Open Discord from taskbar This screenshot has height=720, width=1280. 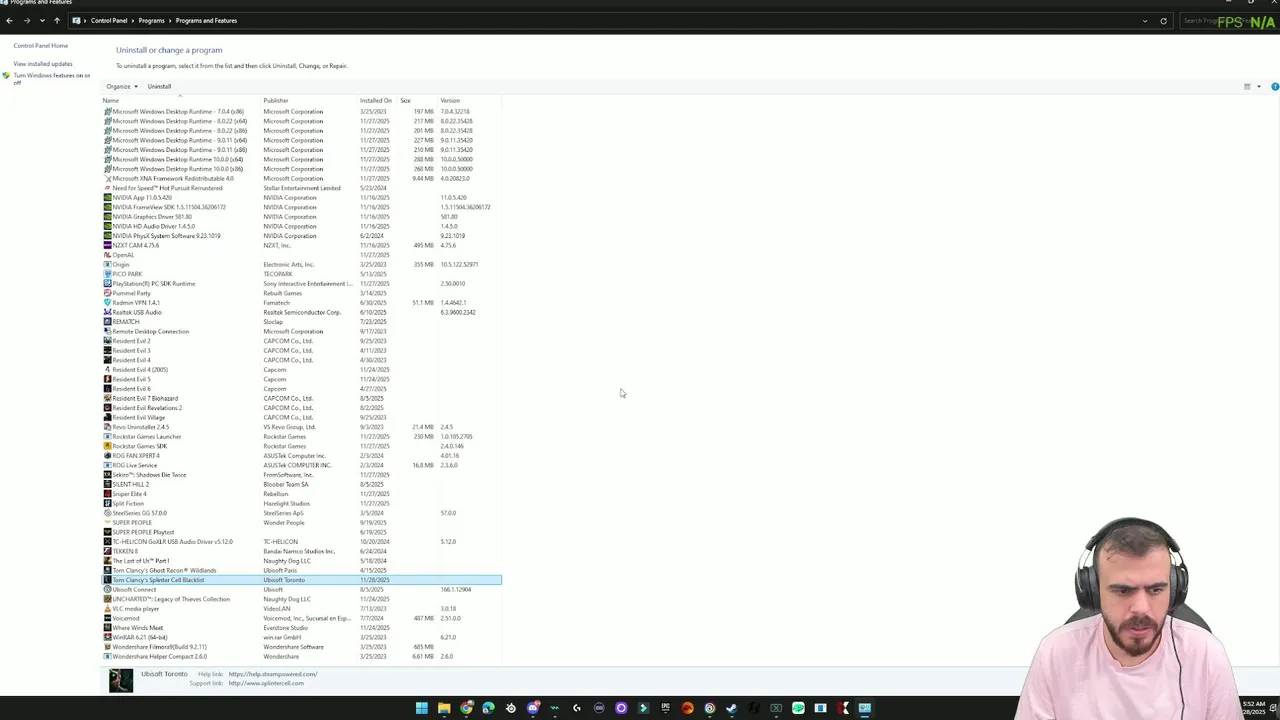(x=533, y=708)
